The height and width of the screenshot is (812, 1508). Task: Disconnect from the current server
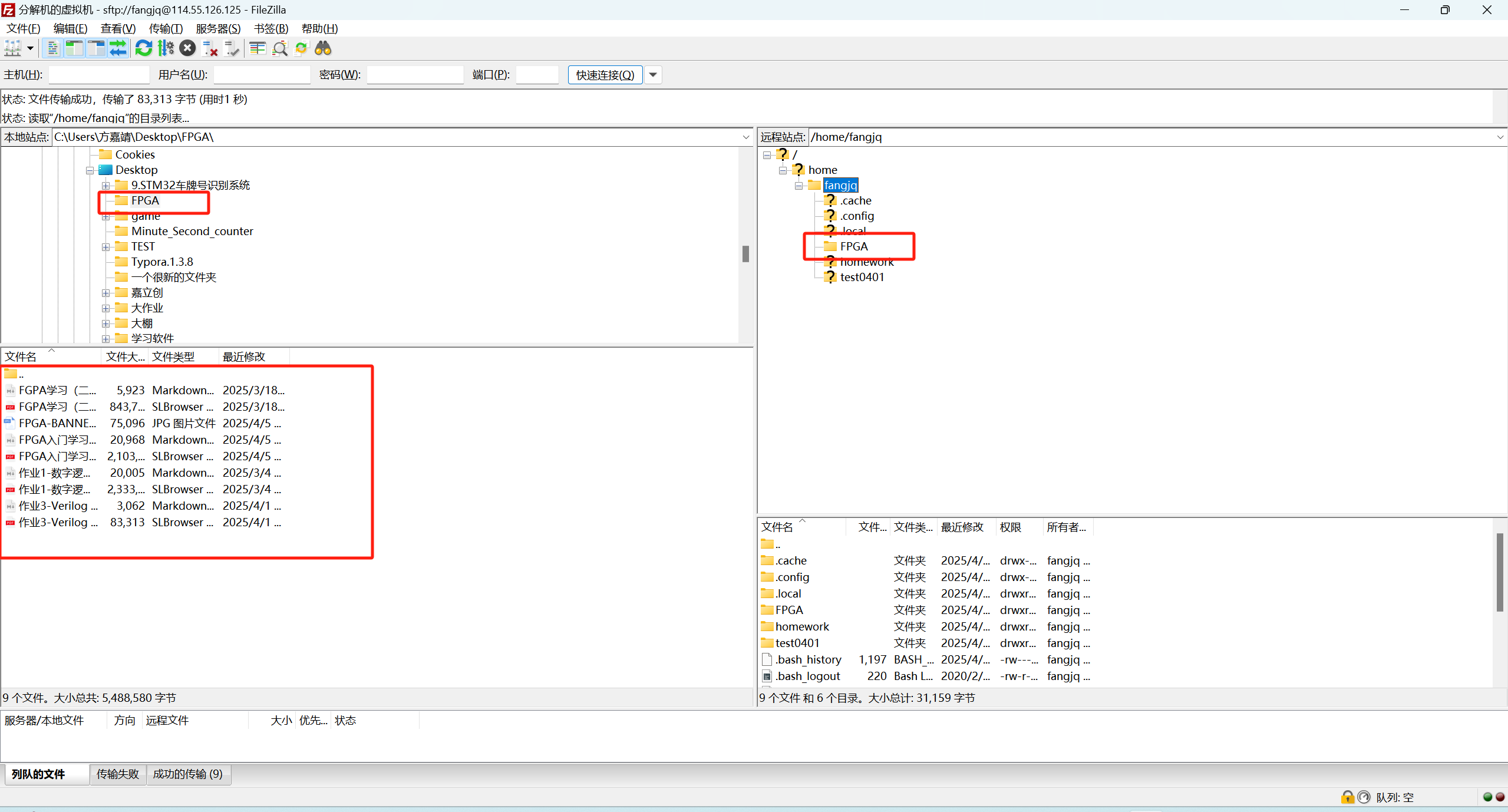click(210, 48)
